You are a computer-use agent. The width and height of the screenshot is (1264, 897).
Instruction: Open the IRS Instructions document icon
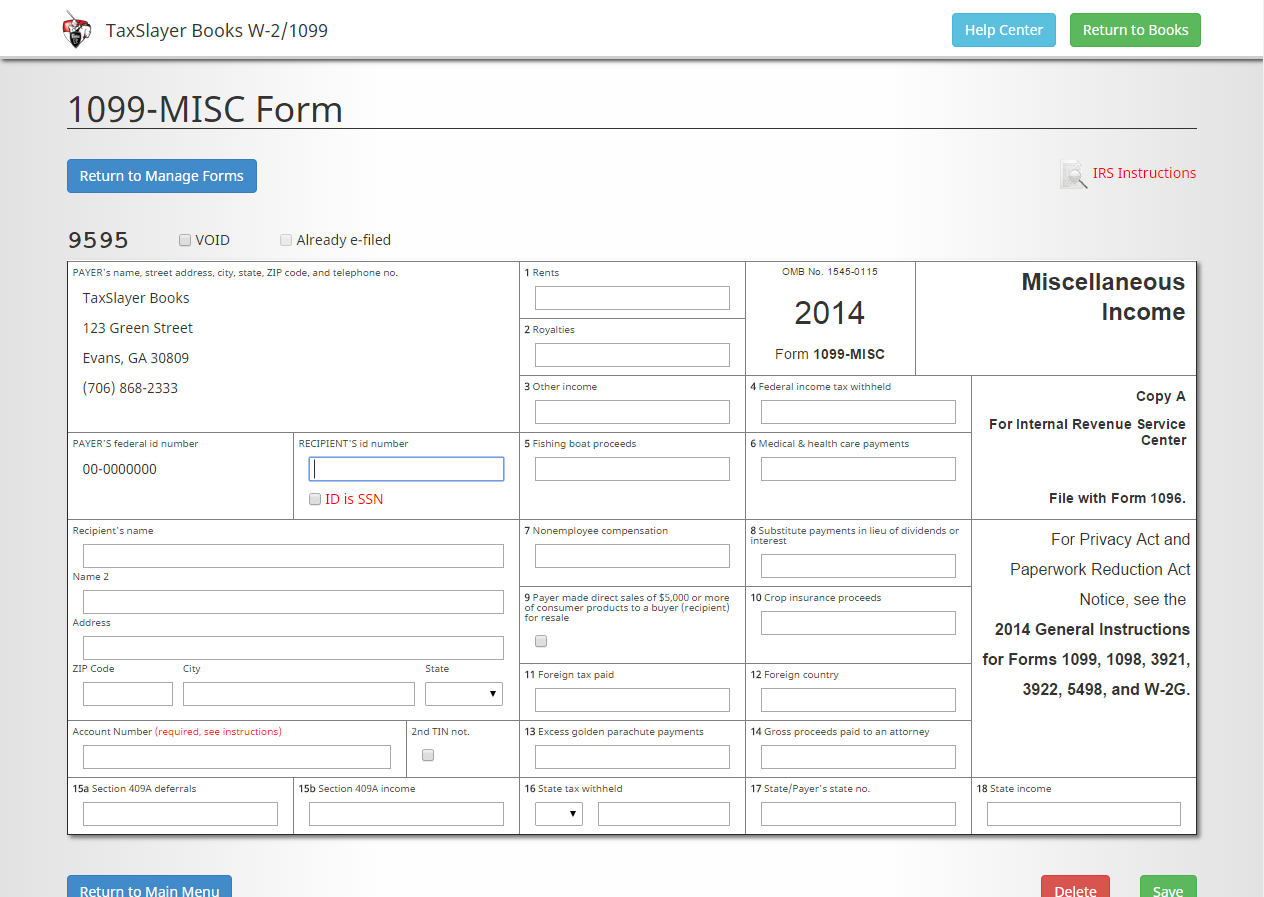click(x=1073, y=174)
